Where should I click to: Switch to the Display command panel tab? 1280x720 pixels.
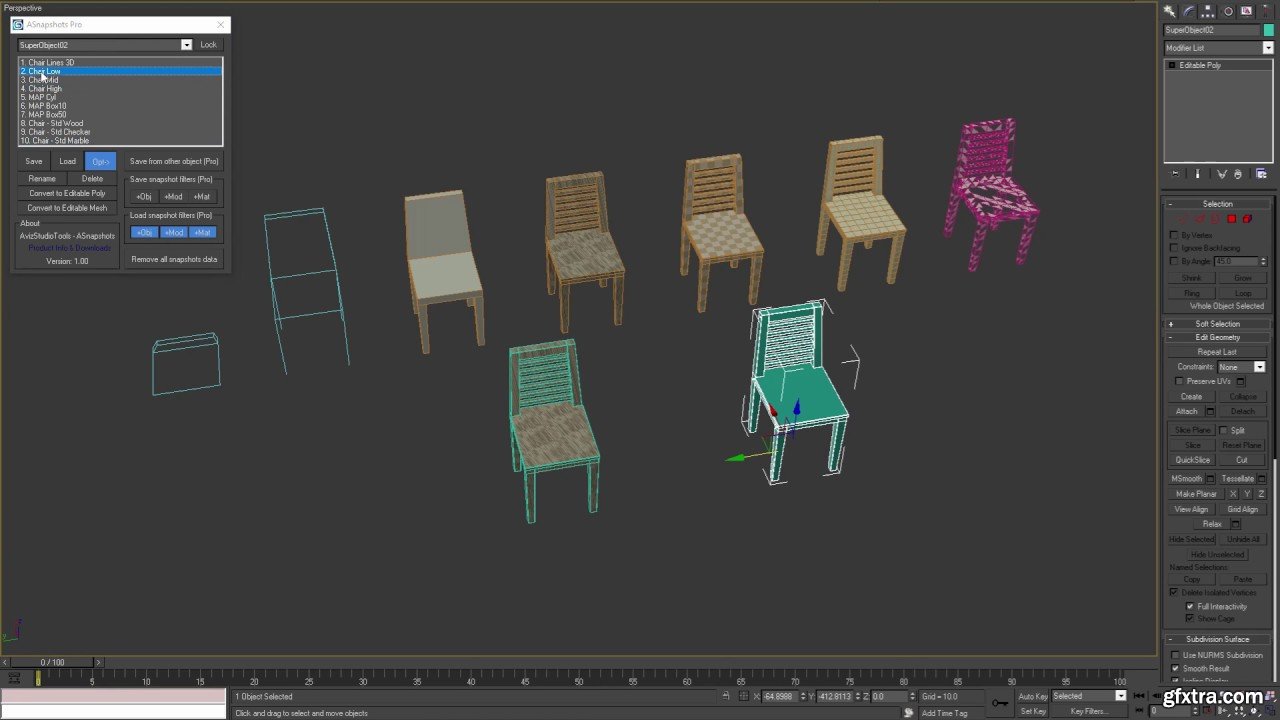1247,11
